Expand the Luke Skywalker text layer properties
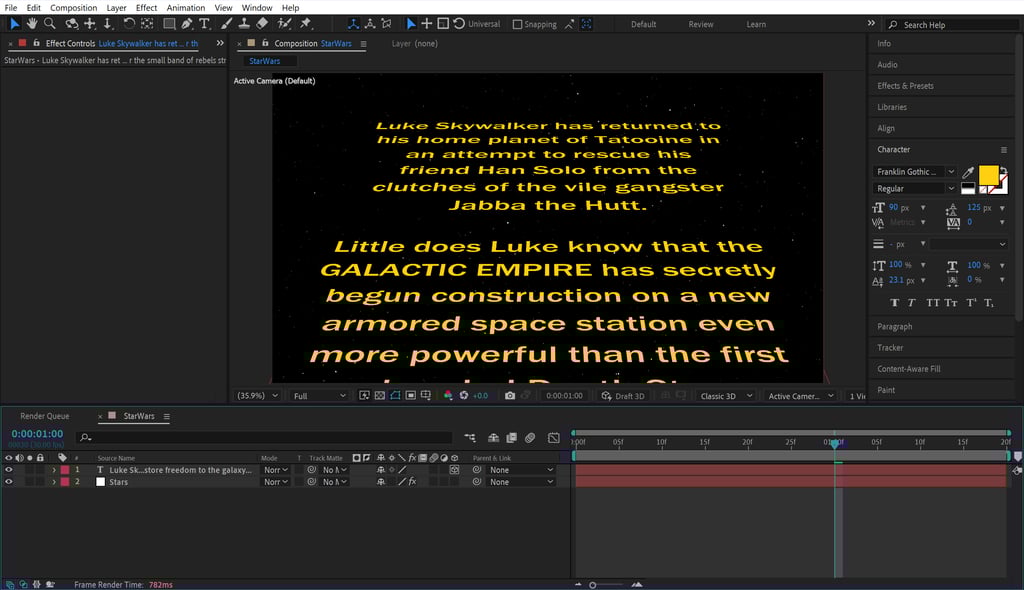Image resolution: width=1024 pixels, height=590 pixels. pyautogui.click(x=54, y=470)
